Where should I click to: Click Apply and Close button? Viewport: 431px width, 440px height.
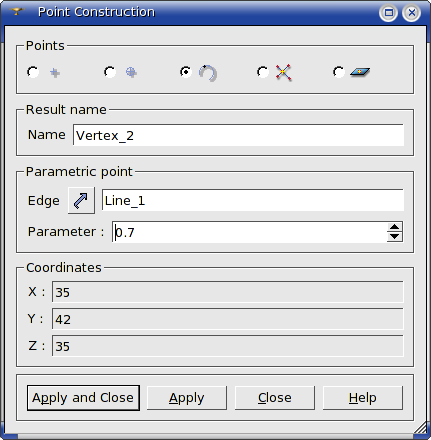point(83,398)
